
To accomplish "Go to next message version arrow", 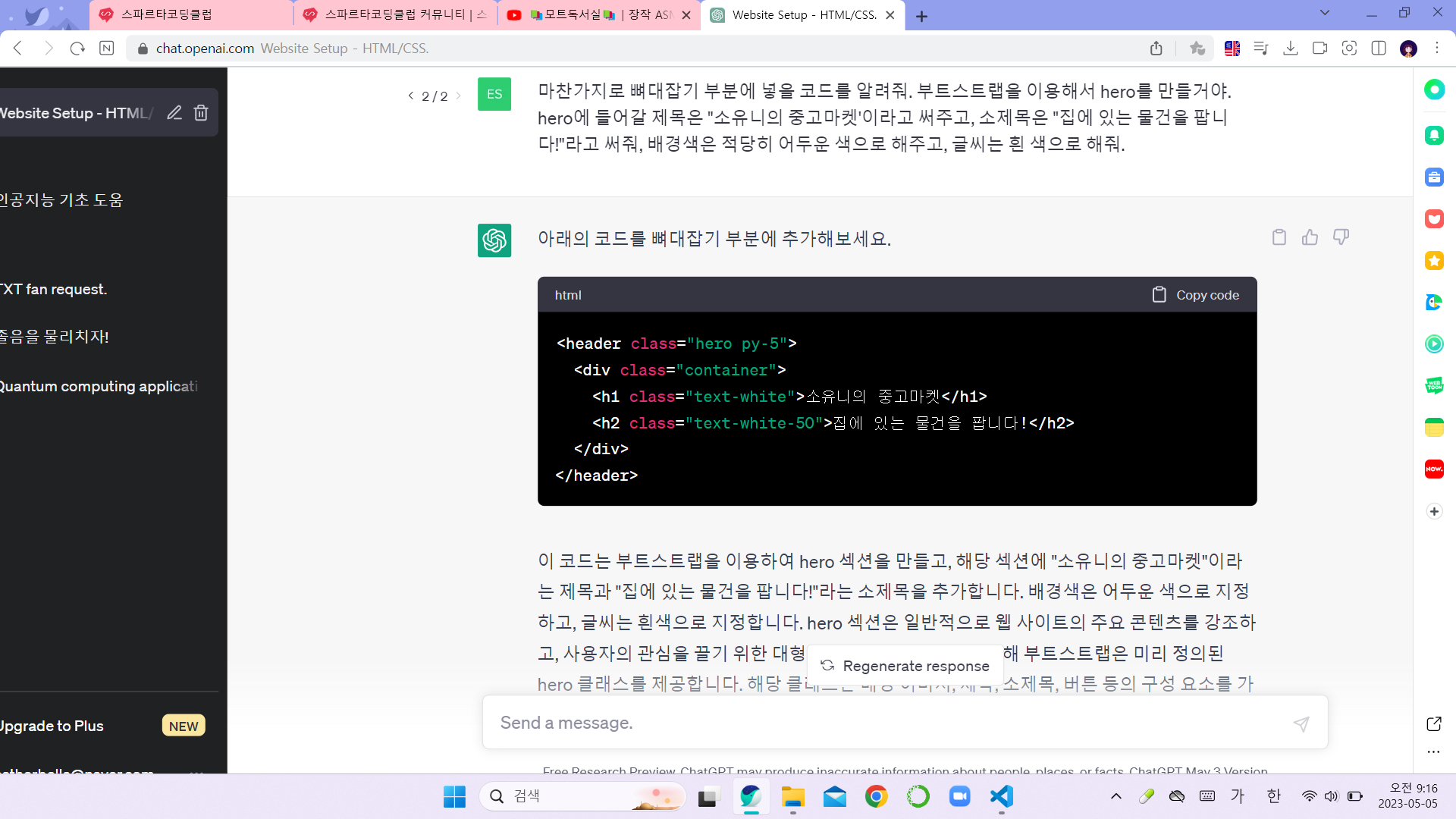I will pos(458,96).
